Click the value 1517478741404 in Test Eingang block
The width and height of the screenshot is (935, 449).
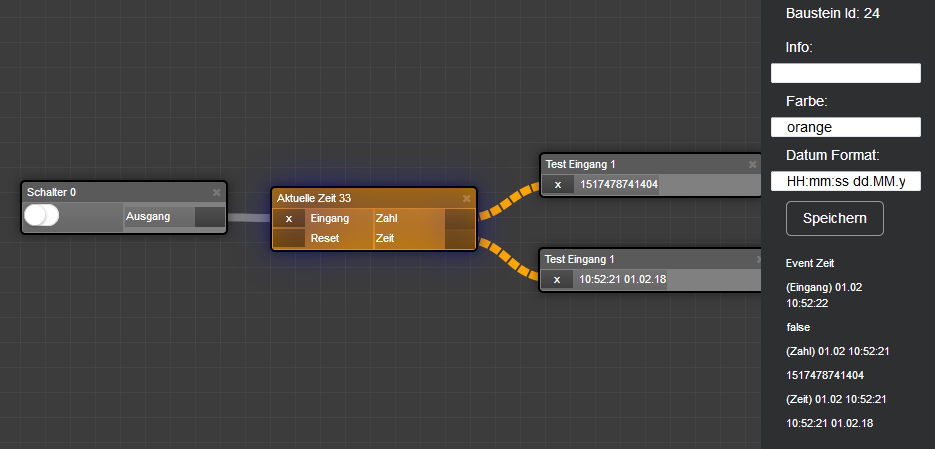[619, 185]
